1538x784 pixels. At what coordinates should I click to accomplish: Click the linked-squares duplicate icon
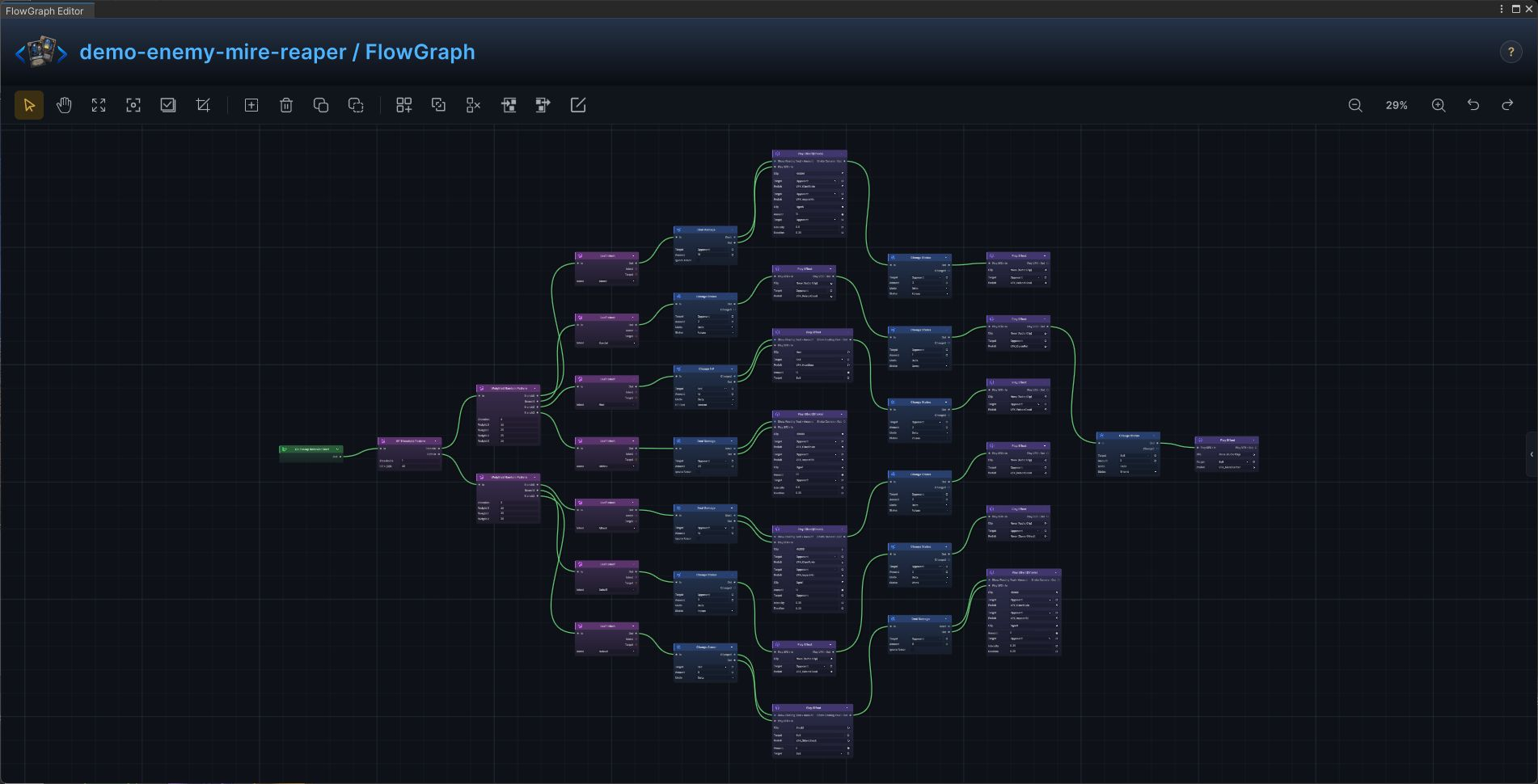point(438,105)
